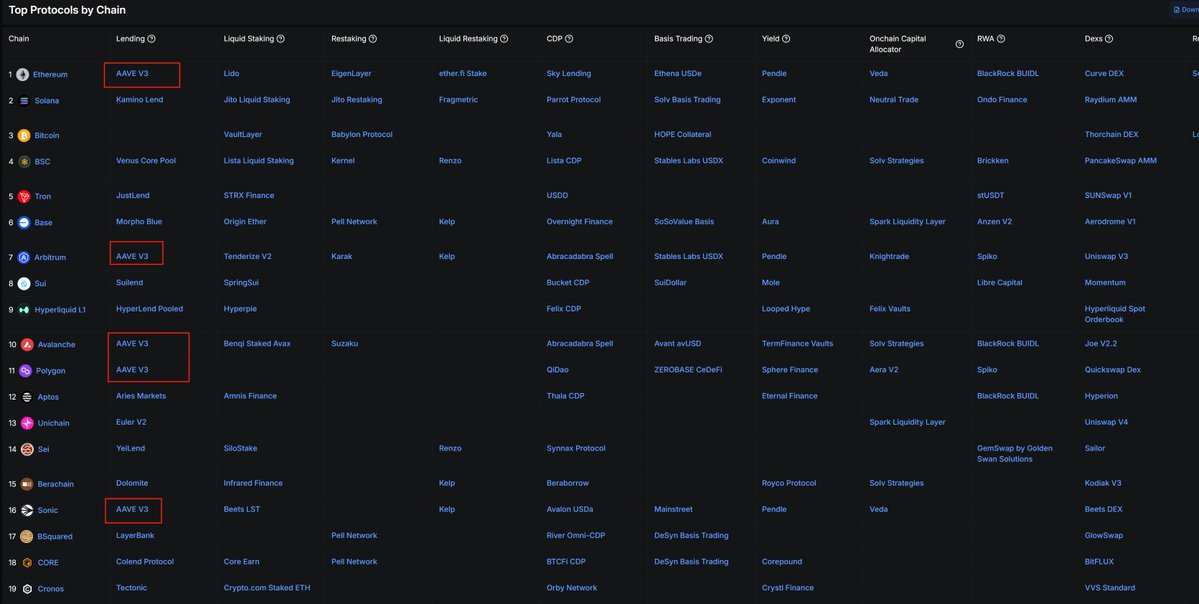Click the Sei chain logo icon
Screen dimensions: 1199x604
pyautogui.click(x=27, y=450)
